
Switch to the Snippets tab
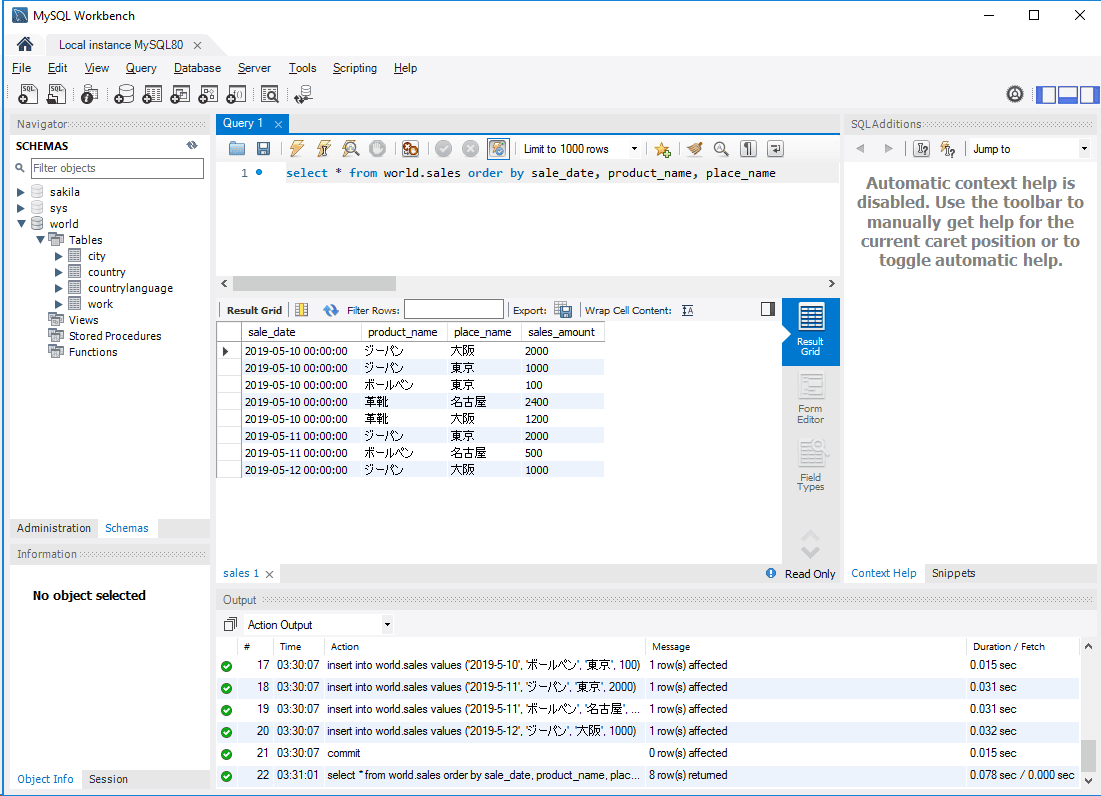(954, 573)
